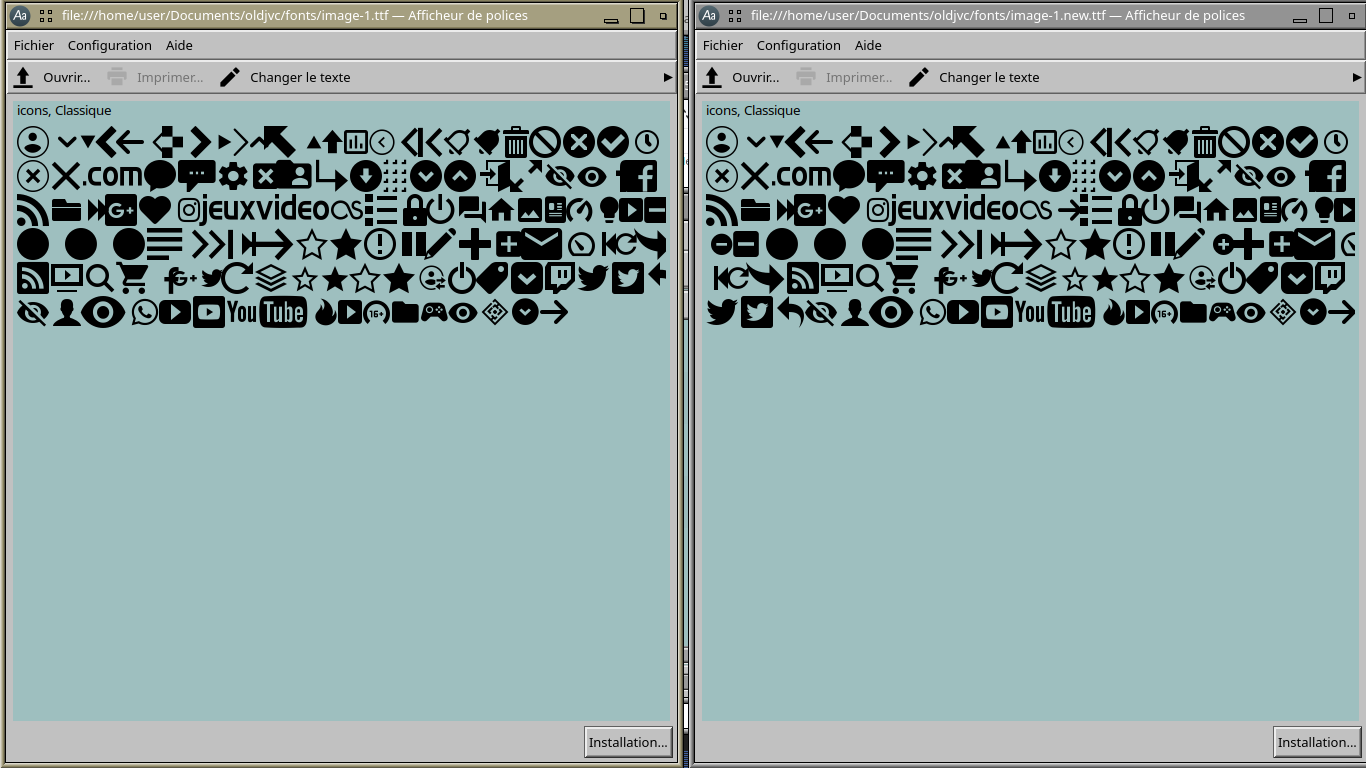Click the trash can glyph in right window
The height and width of the screenshot is (768, 1366).
[1204, 142]
